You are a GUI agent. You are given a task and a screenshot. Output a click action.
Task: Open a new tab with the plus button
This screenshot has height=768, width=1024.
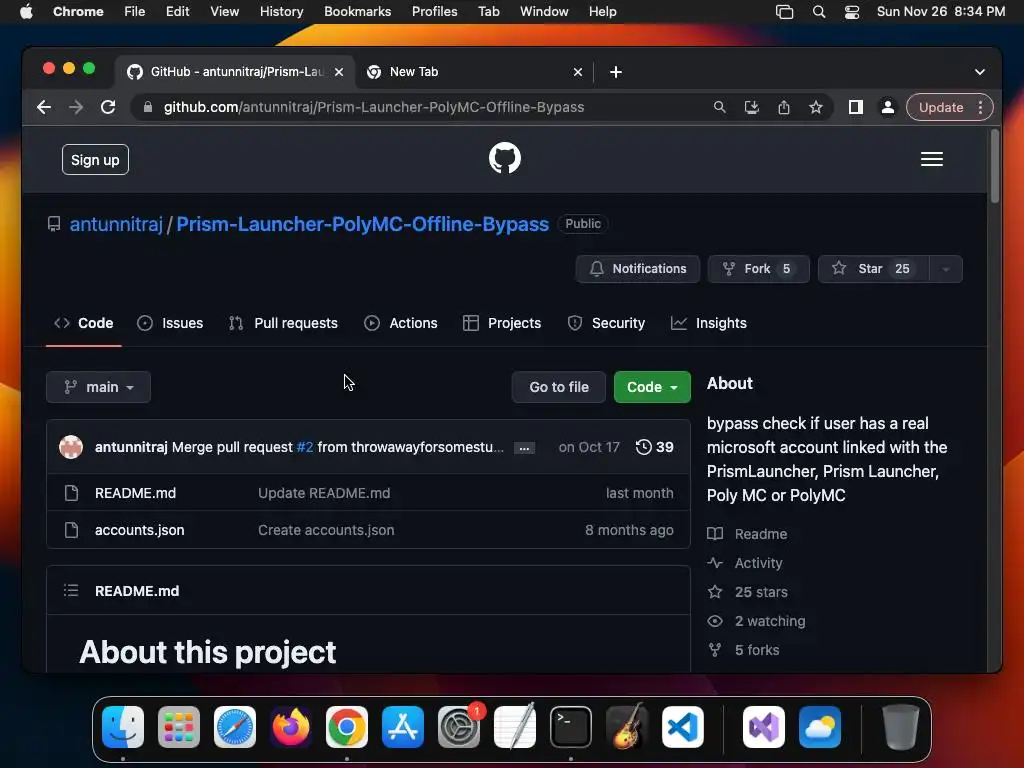coord(615,72)
